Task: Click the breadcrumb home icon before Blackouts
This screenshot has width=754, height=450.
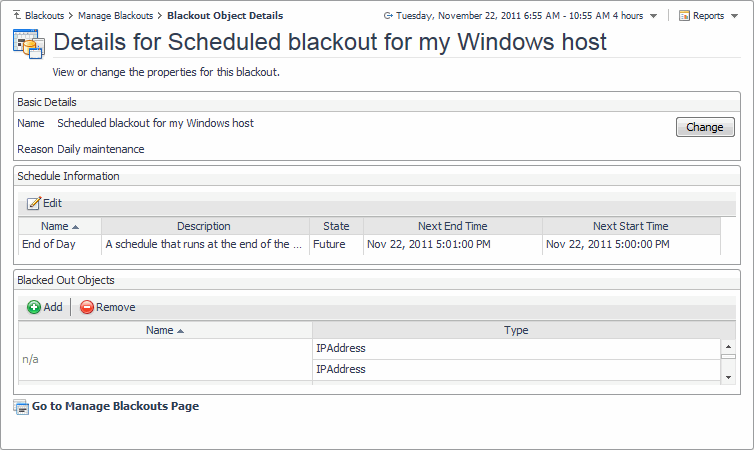Action: tap(15, 16)
